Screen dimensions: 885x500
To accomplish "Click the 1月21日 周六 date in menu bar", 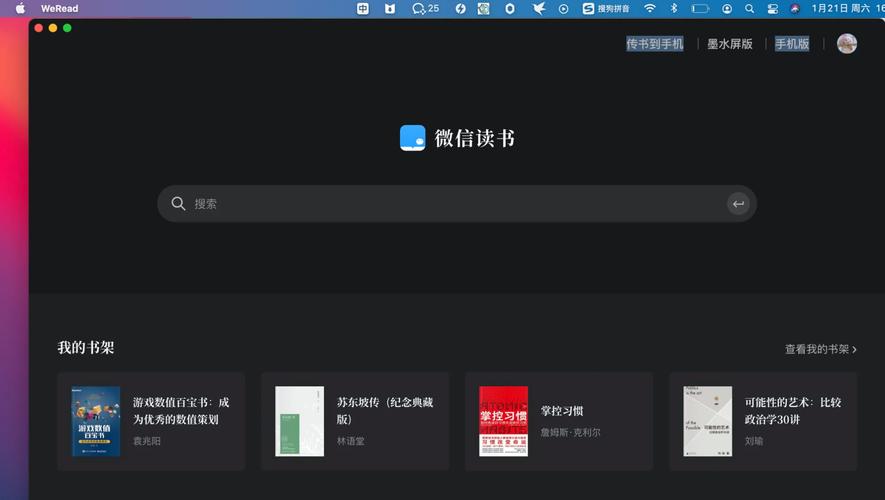I will point(840,8).
